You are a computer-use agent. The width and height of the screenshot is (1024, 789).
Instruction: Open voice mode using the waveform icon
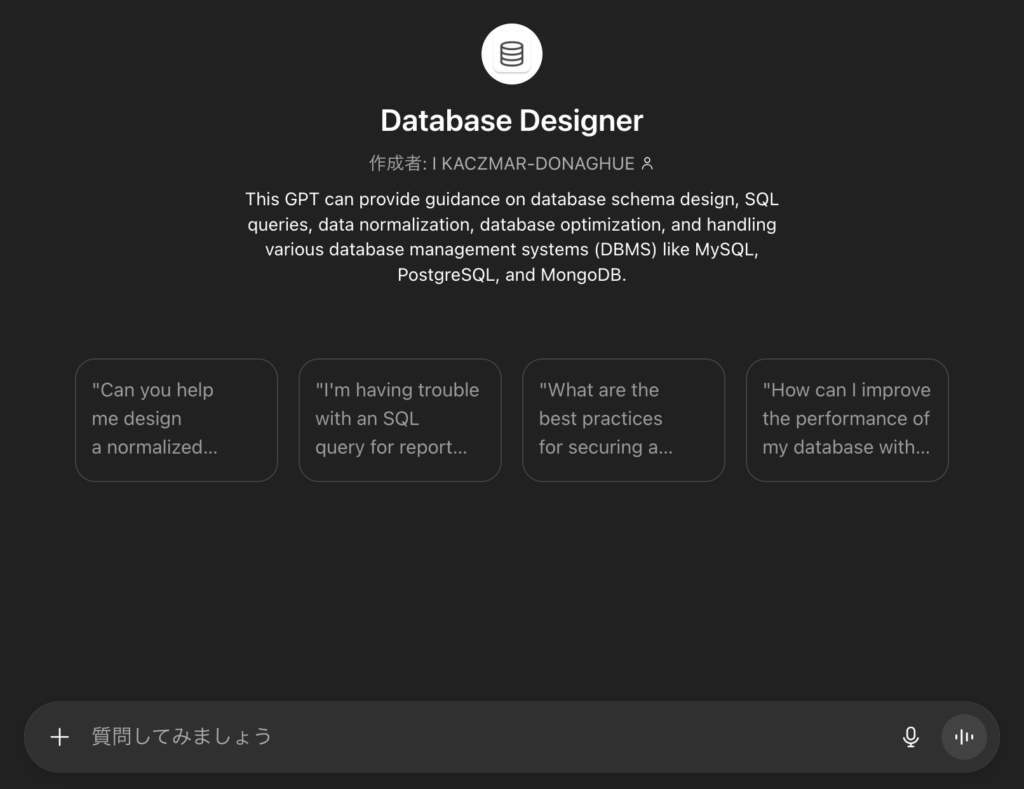tap(964, 737)
